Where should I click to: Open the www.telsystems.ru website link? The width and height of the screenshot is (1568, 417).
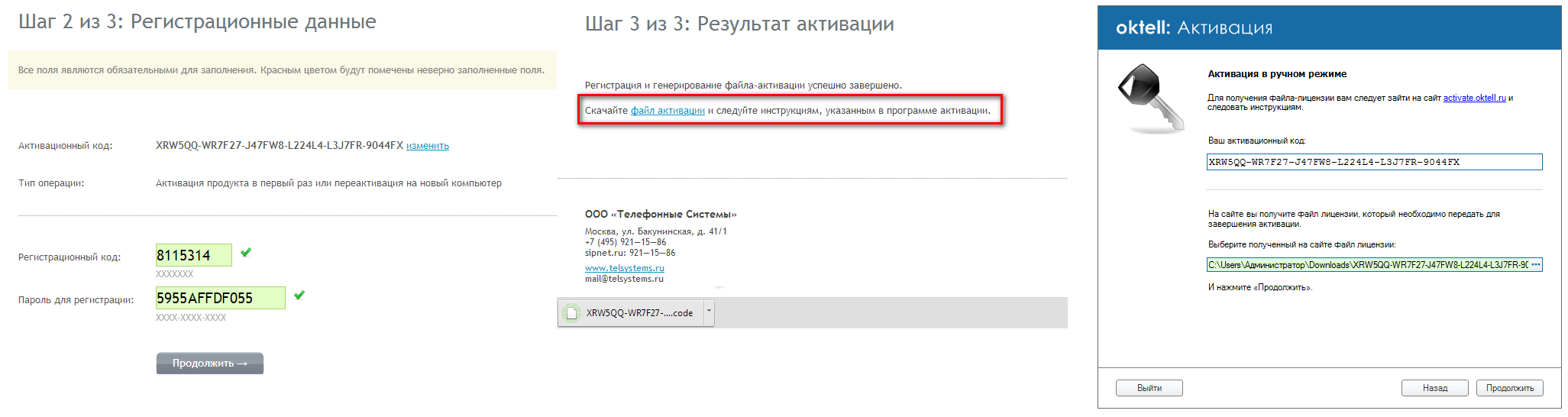(x=624, y=268)
